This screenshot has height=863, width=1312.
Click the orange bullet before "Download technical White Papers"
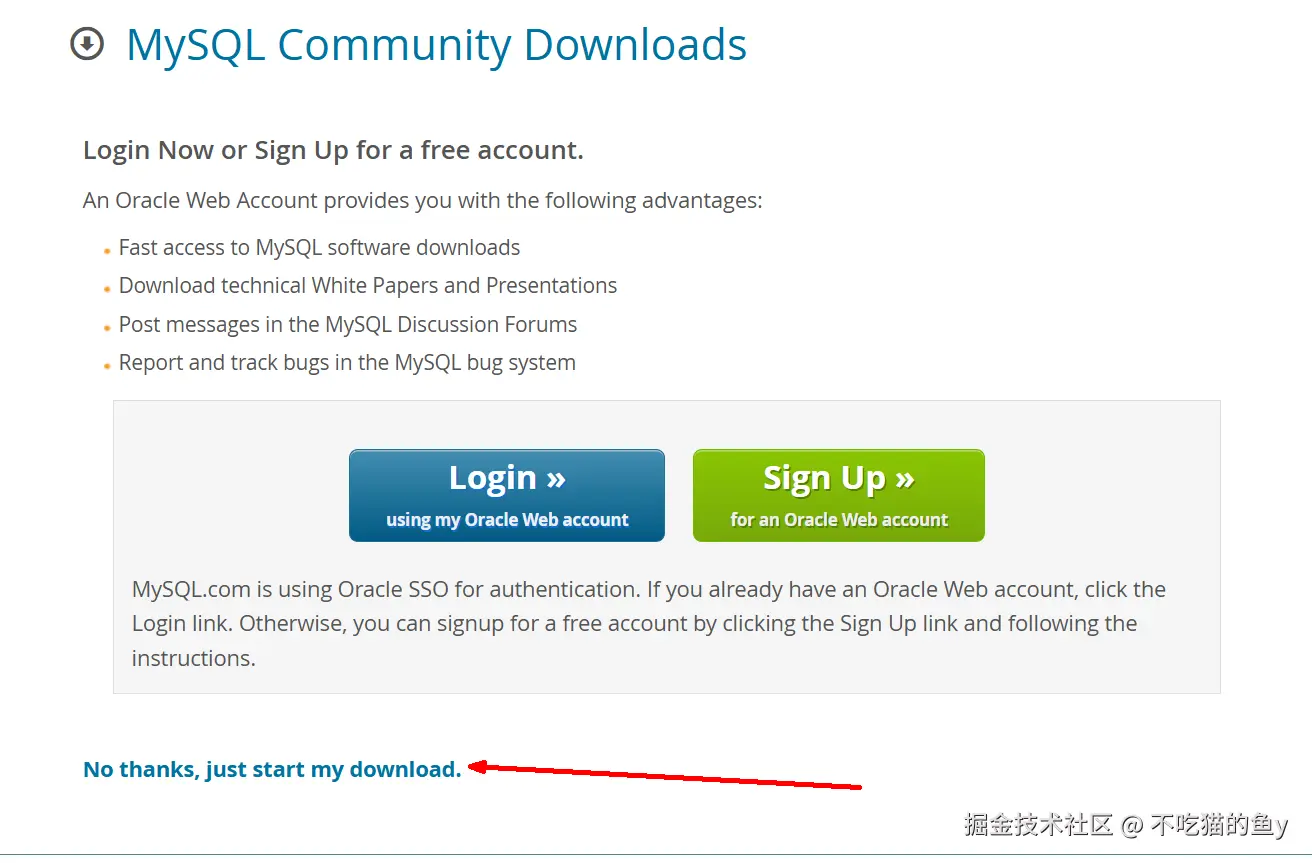click(x=107, y=289)
